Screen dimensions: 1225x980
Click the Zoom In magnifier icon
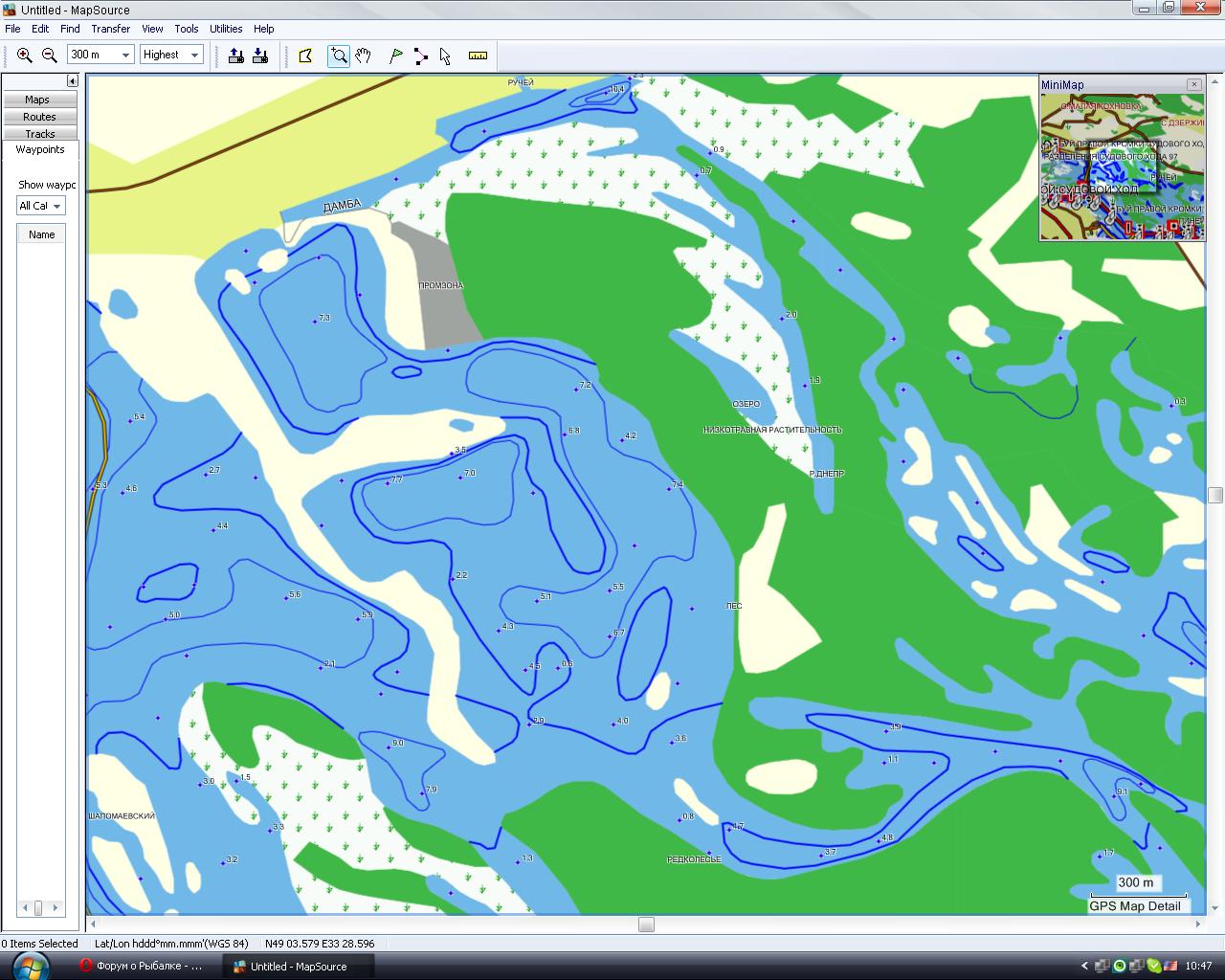click(x=25, y=56)
